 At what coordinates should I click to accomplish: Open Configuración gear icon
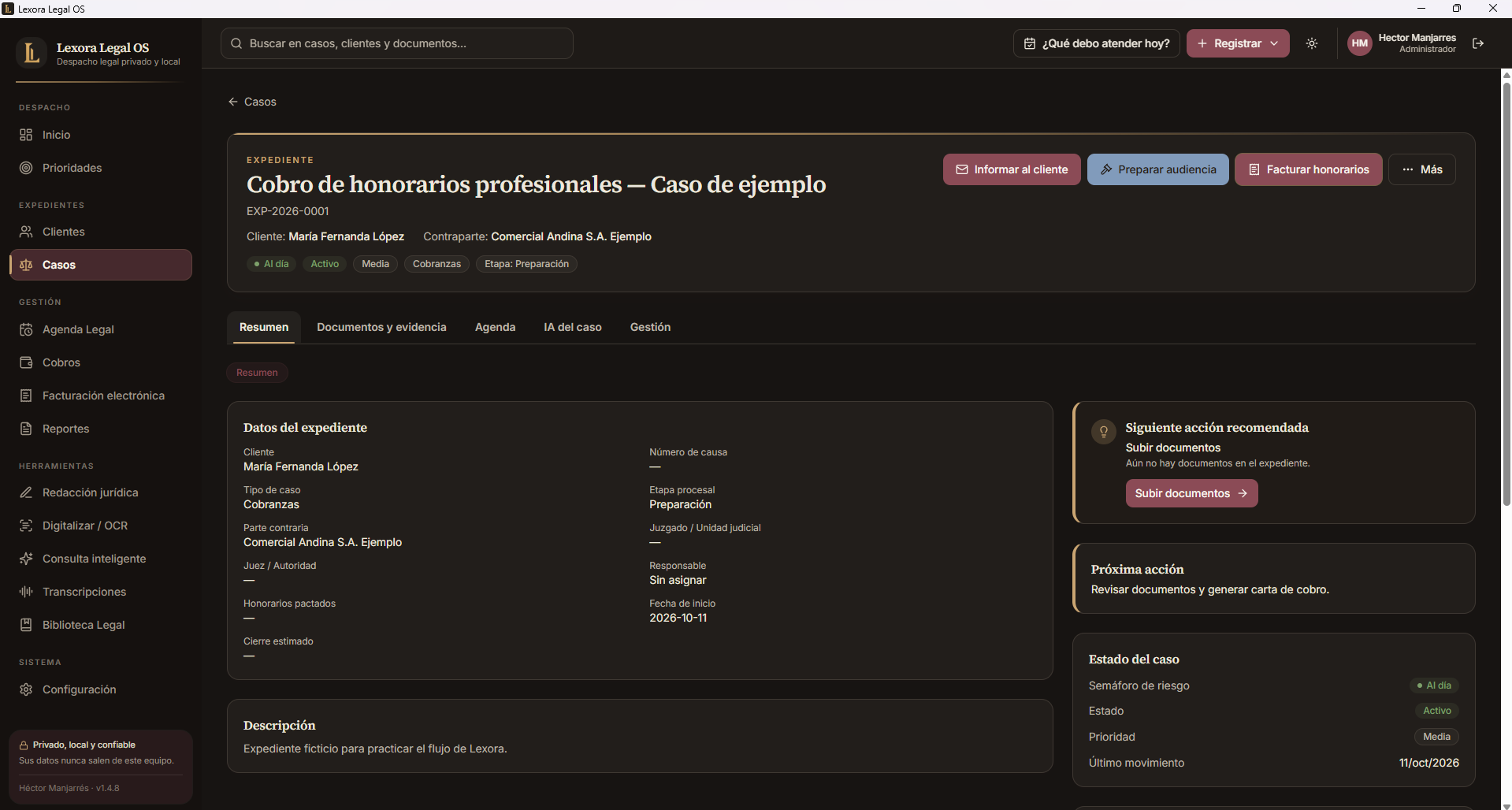[x=26, y=689]
